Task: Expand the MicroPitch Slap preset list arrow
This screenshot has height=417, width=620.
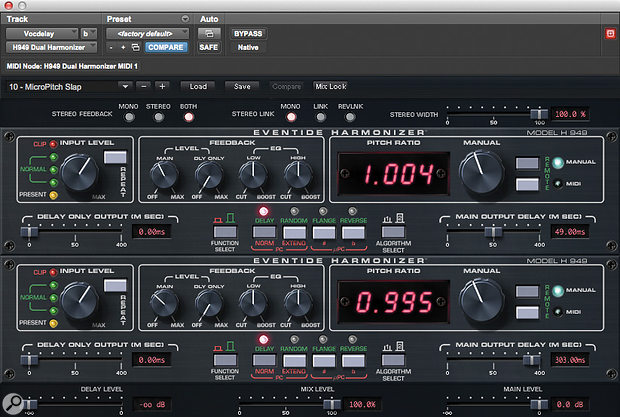Action: (125, 87)
